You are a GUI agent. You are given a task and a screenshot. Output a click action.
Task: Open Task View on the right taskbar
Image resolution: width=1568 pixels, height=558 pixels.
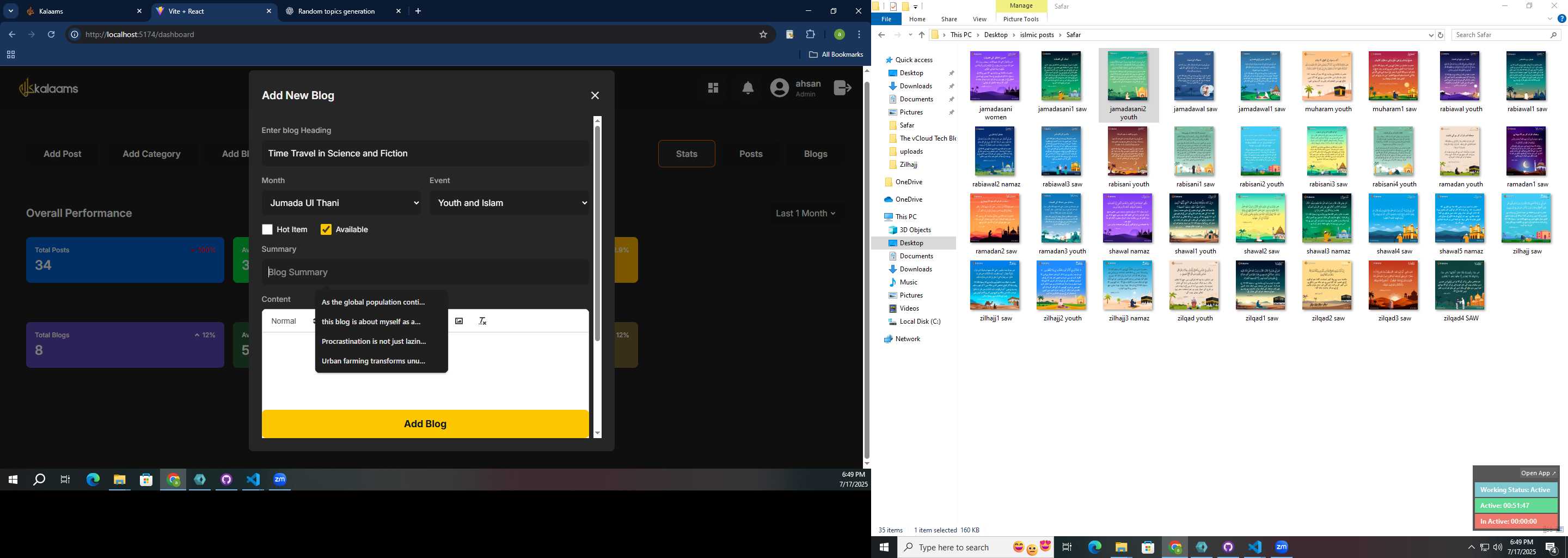(1067, 547)
